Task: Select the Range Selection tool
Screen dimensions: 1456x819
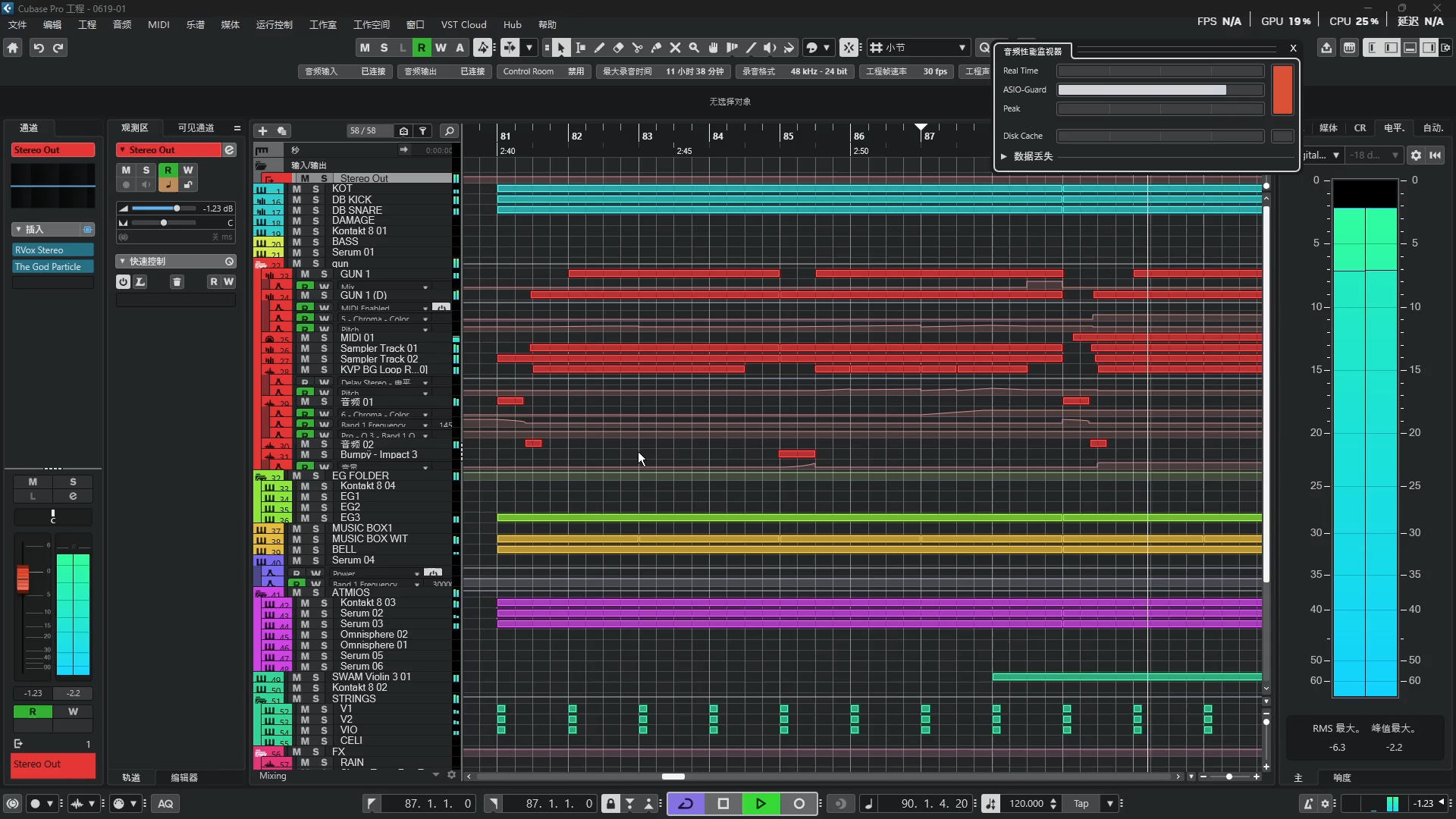Action: point(580,48)
